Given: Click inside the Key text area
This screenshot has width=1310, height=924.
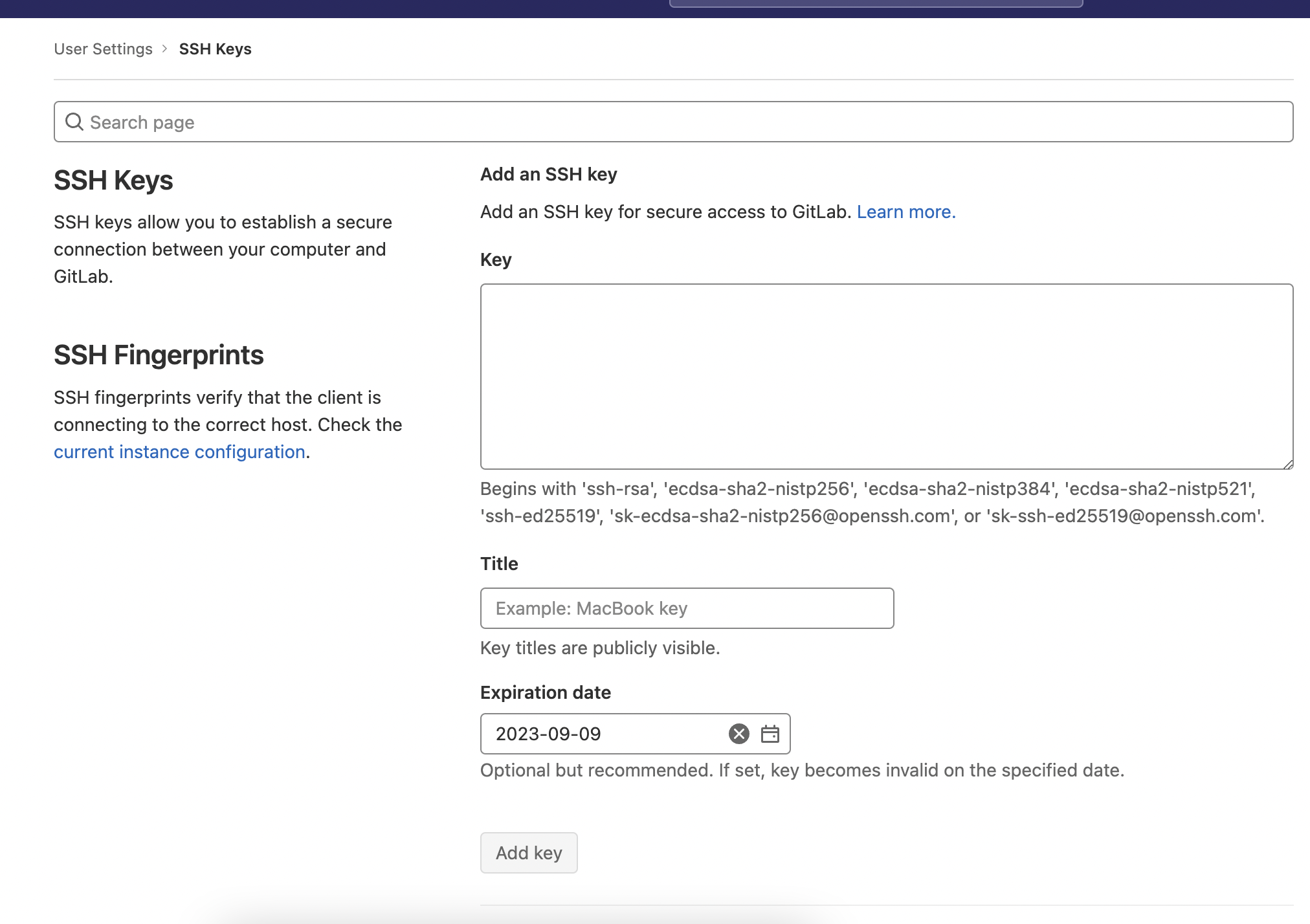Looking at the screenshot, I should pyautogui.click(x=885, y=376).
